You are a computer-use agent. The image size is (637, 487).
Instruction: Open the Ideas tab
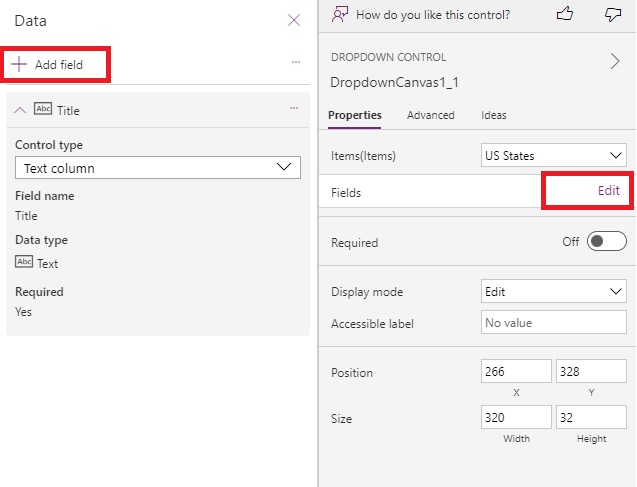494,115
